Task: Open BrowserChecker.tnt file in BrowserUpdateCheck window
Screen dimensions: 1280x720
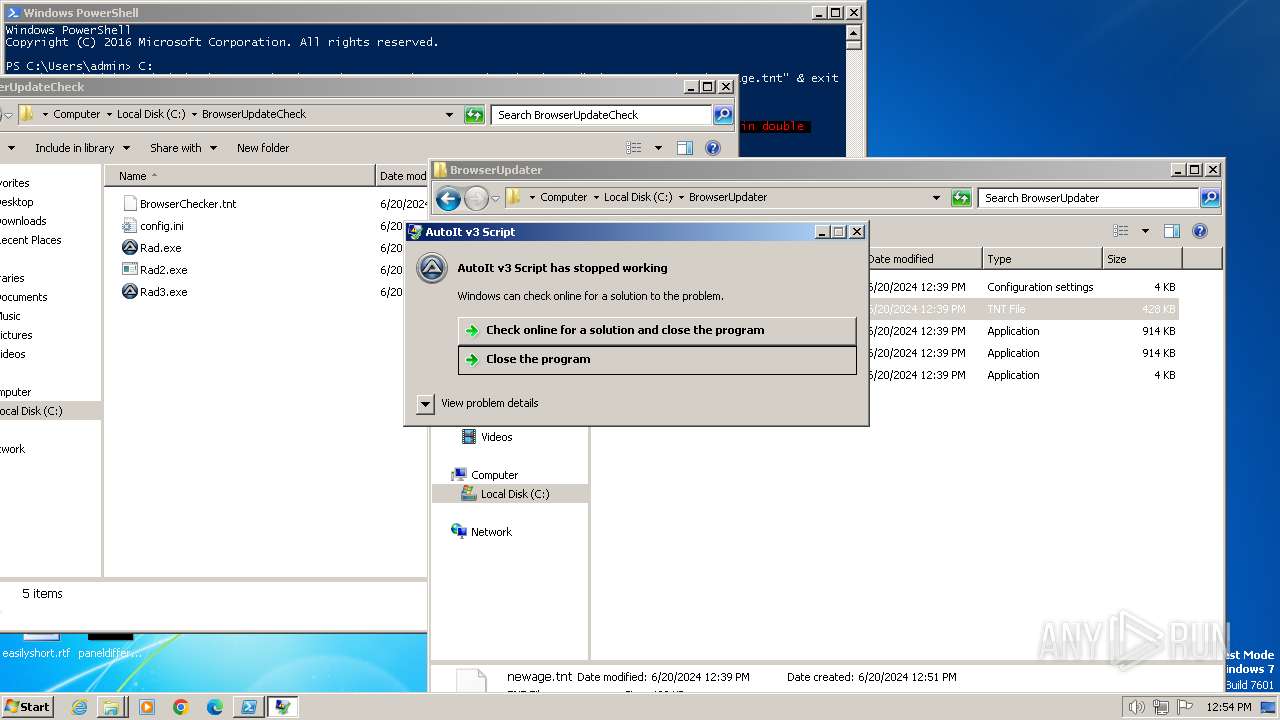Action: [x=188, y=204]
